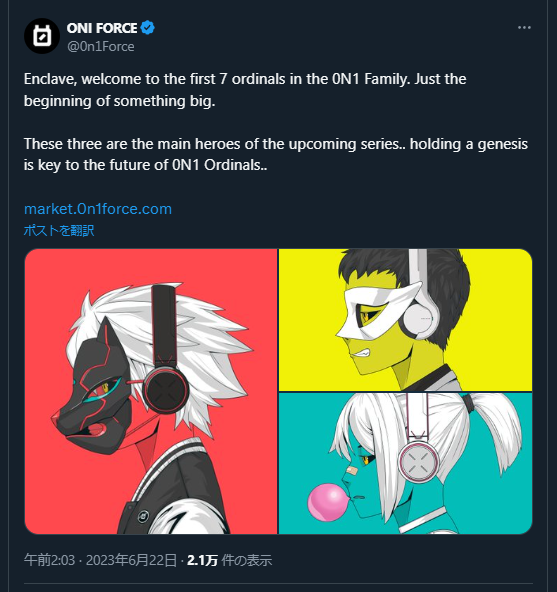Click the white headphone on yellow character

pos(420,296)
